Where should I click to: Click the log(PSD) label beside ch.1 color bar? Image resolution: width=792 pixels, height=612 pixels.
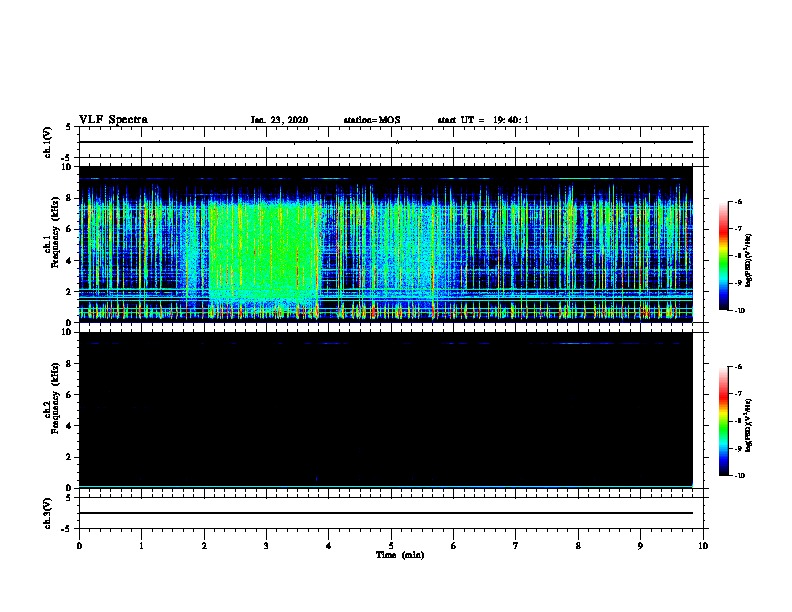[x=749, y=260]
